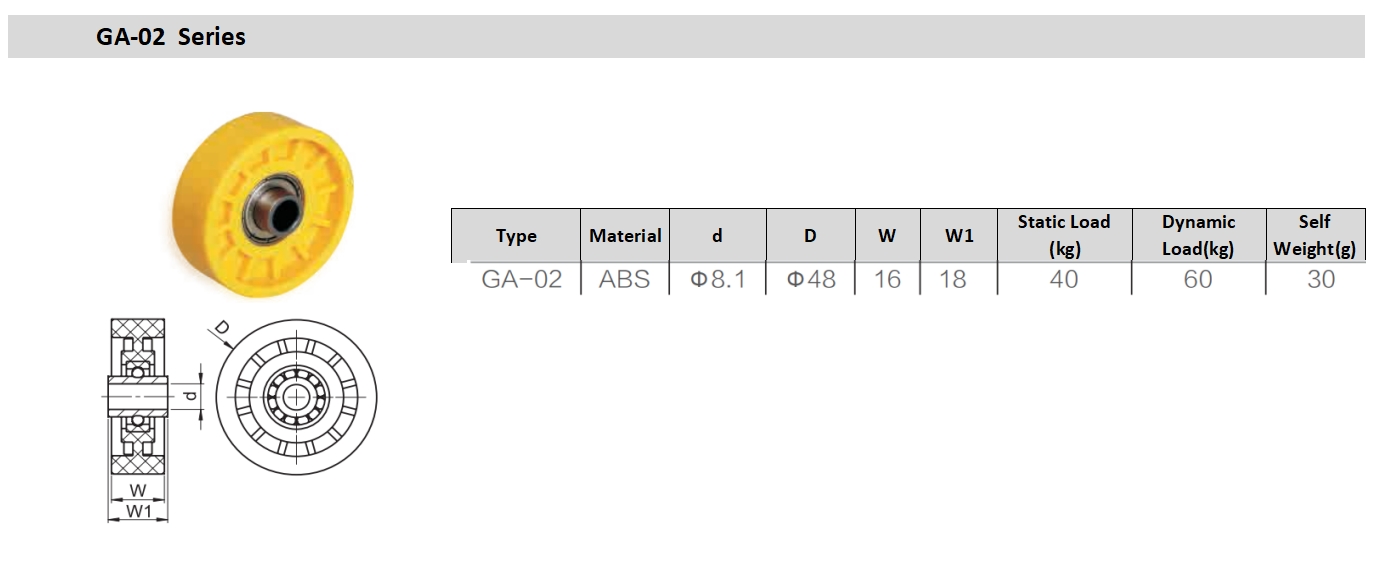
Task: Click the wheel cross-section side drawing
Action: pos(137,396)
